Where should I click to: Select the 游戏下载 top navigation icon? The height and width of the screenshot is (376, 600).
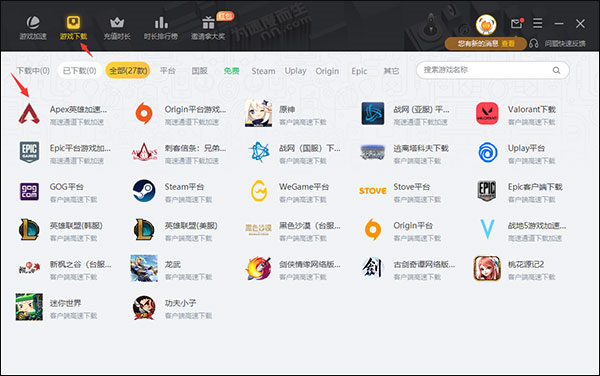tap(73, 23)
